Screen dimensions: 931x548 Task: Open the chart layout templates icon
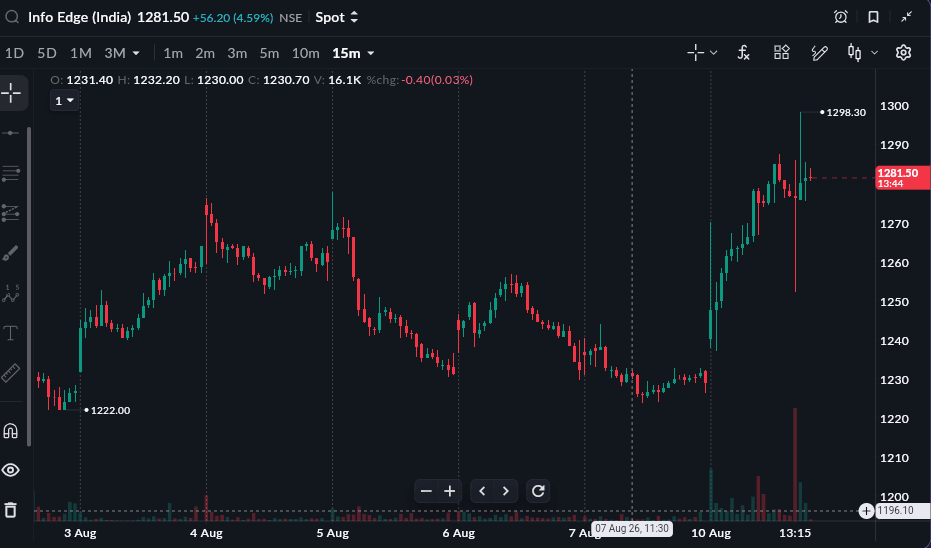[781, 52]
